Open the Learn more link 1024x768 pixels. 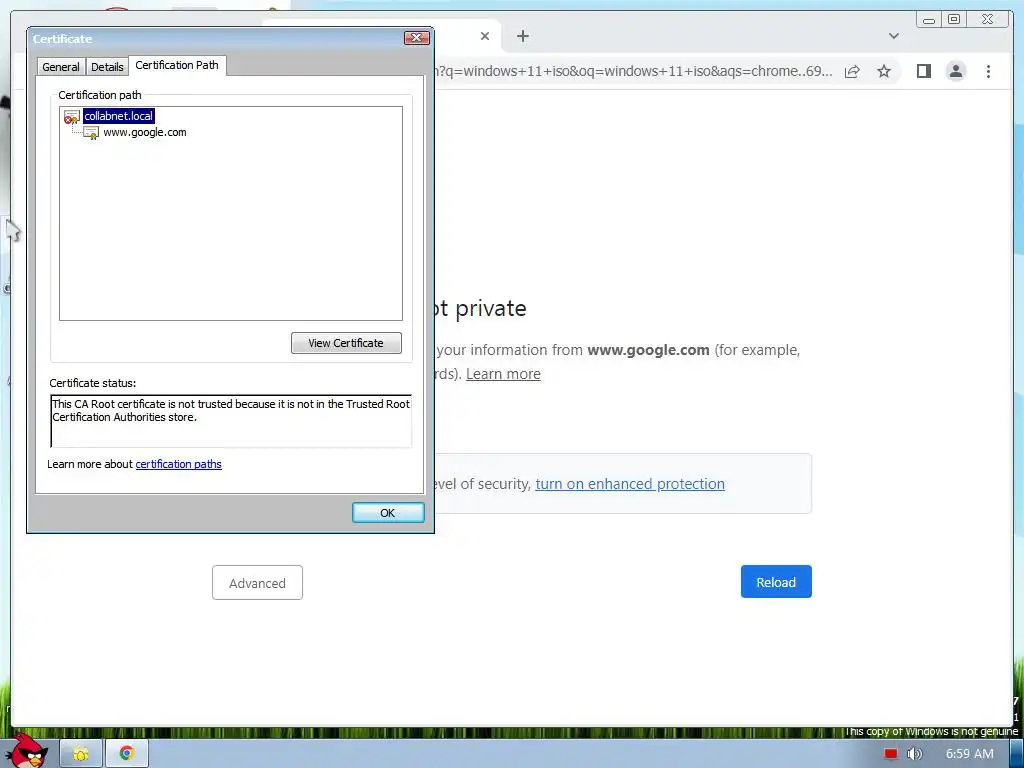coord(503,374)
